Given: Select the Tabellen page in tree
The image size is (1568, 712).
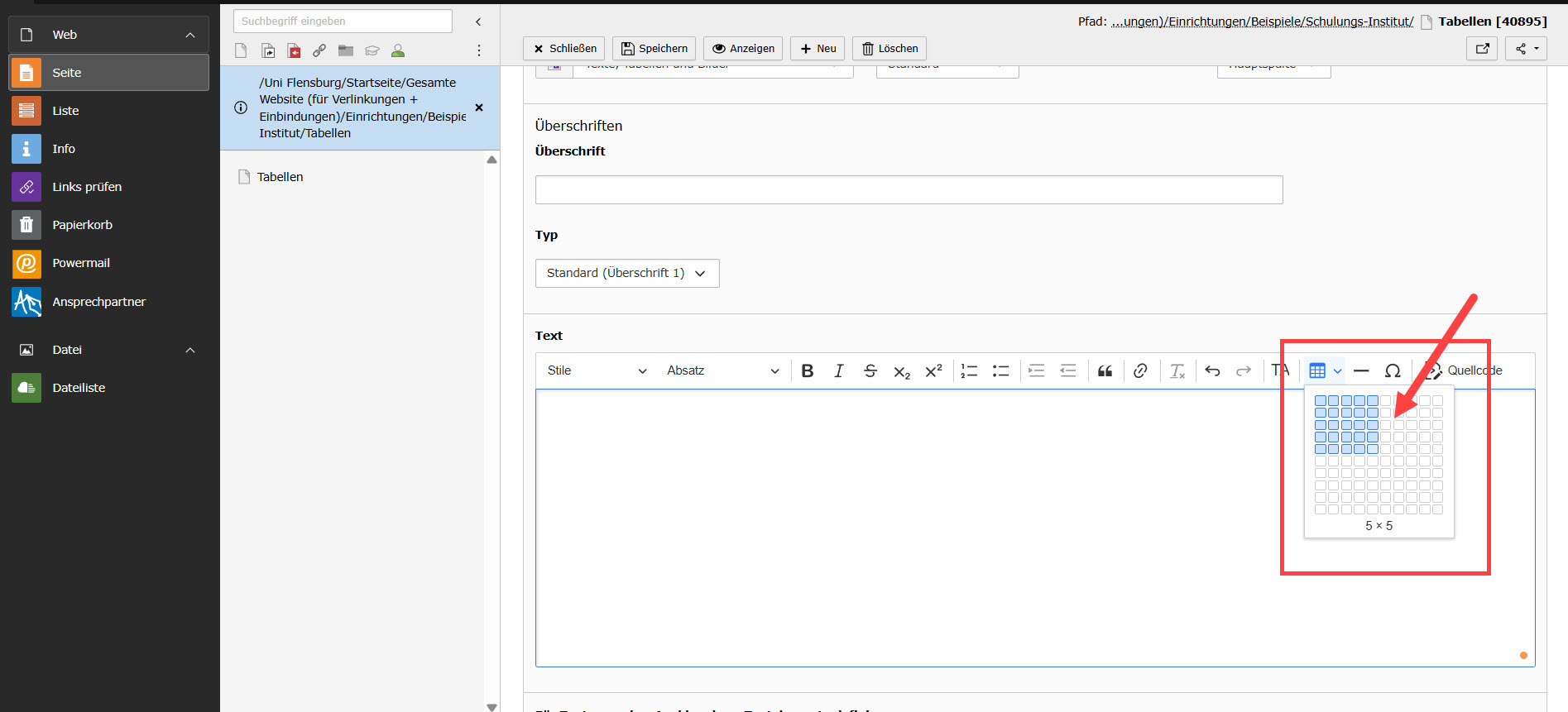Looking at the screenshot, I should (x=280, y=177).
